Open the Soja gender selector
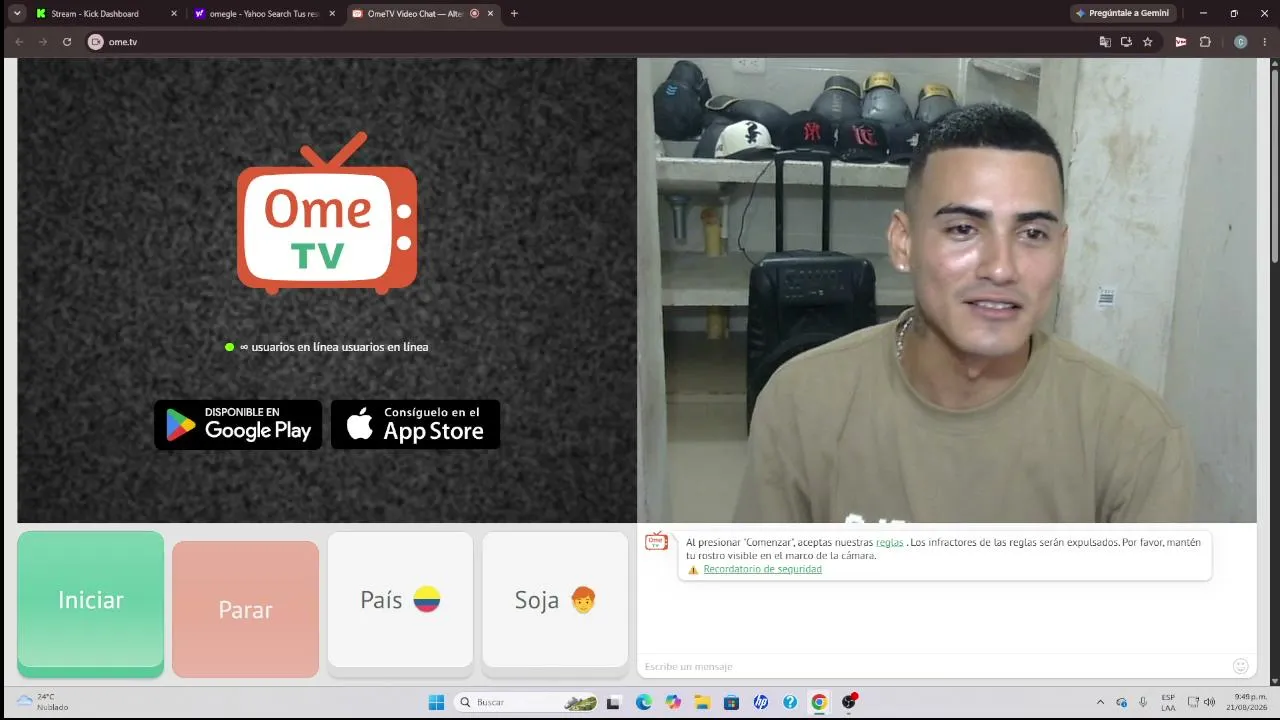The height and width of the screenshot is (720, 1280). tap(555, 600)
